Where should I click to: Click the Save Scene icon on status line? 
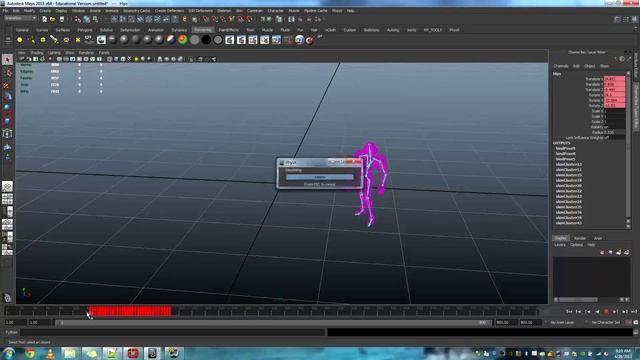click(x=62, y=19)
